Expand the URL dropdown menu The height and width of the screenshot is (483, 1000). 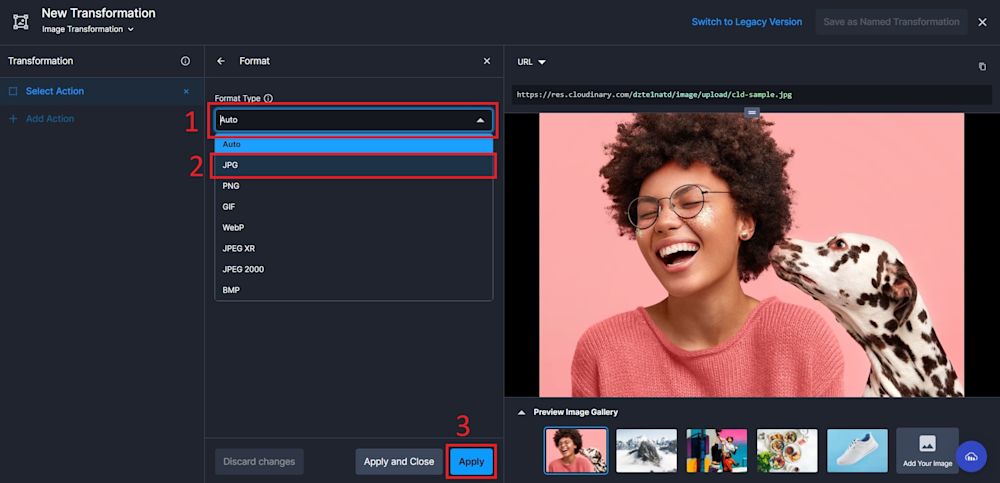click(x=531, y=62)
